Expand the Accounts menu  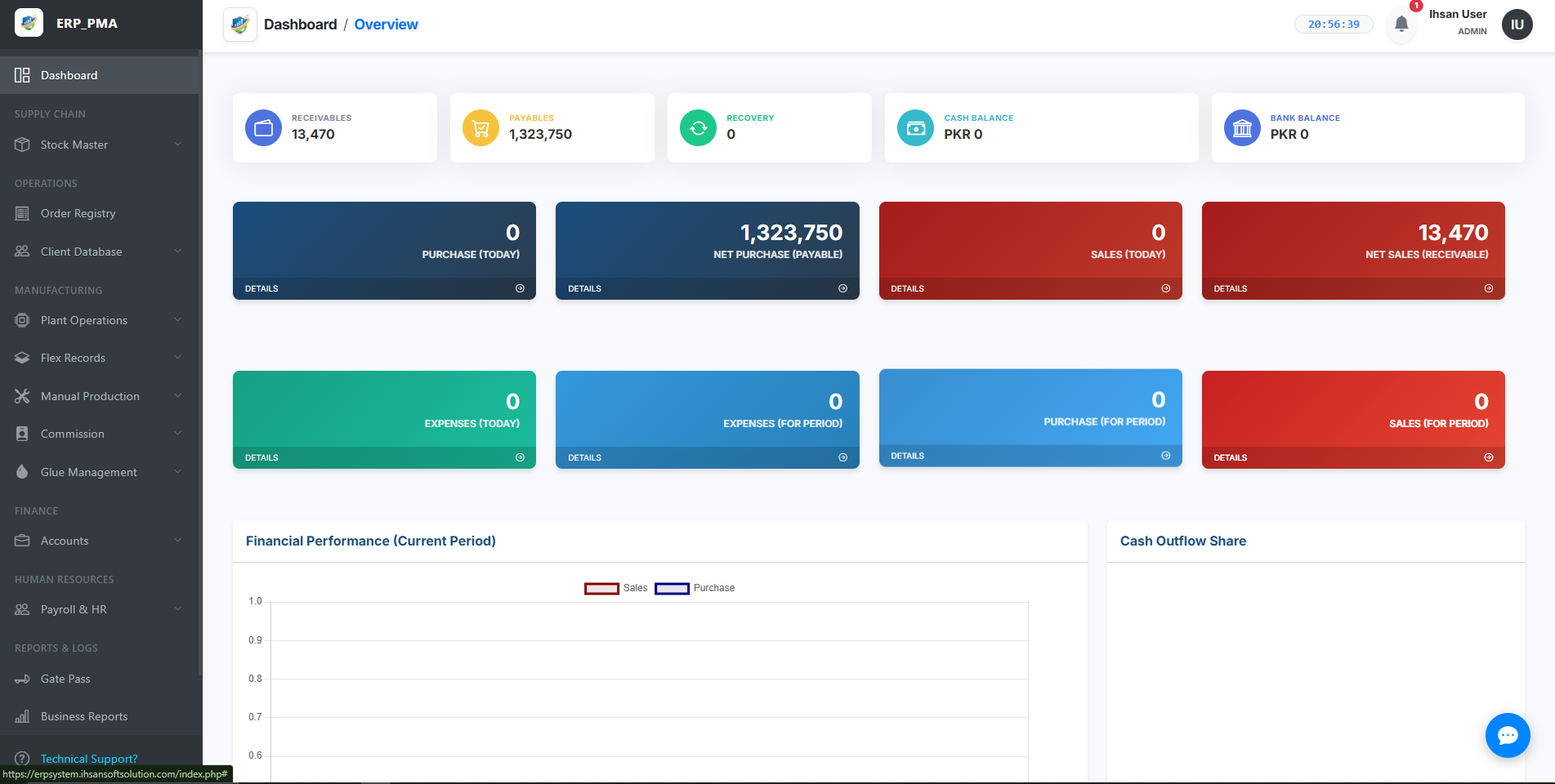pyautogui.click(x=101, y=541)
